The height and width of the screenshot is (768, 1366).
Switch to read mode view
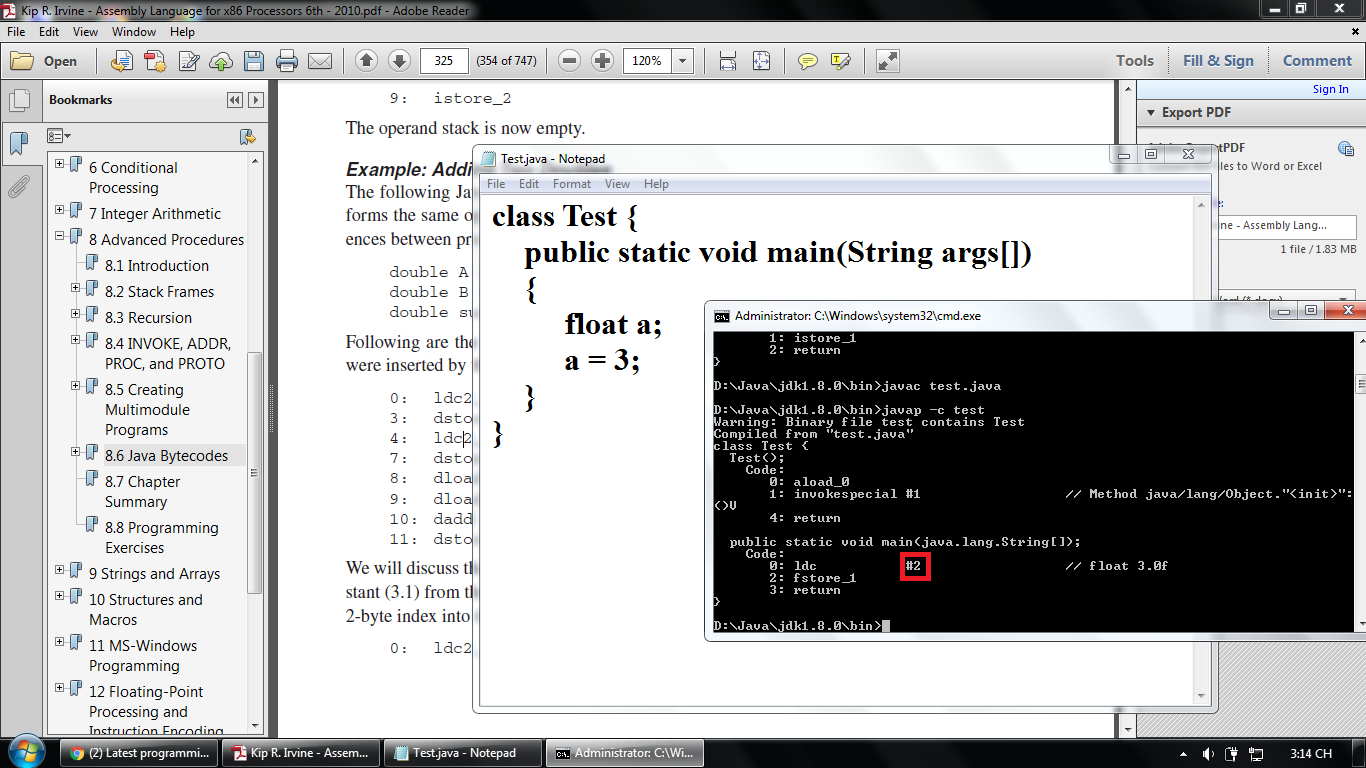(887, 61)
